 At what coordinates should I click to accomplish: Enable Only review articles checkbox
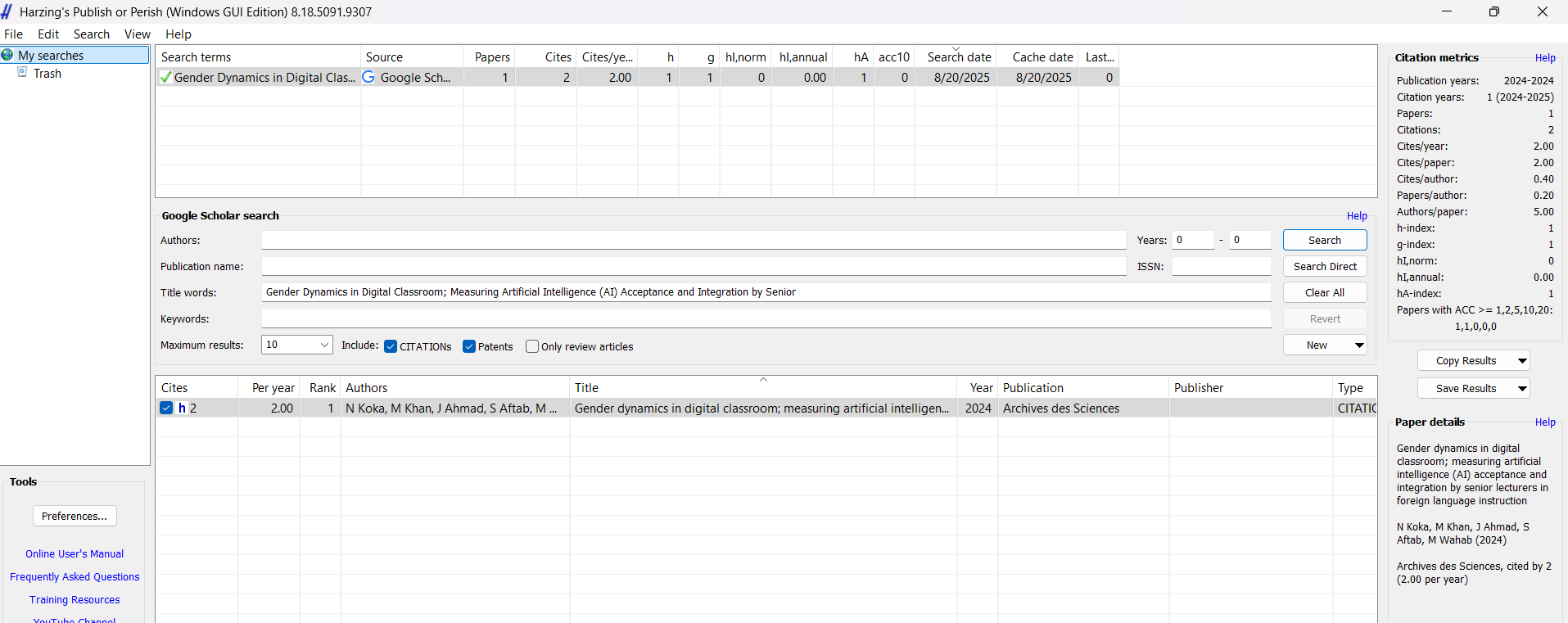(532, 346)
